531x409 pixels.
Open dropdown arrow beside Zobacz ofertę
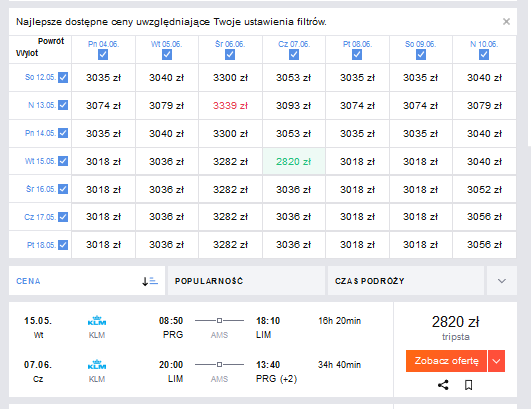(496, 361)
